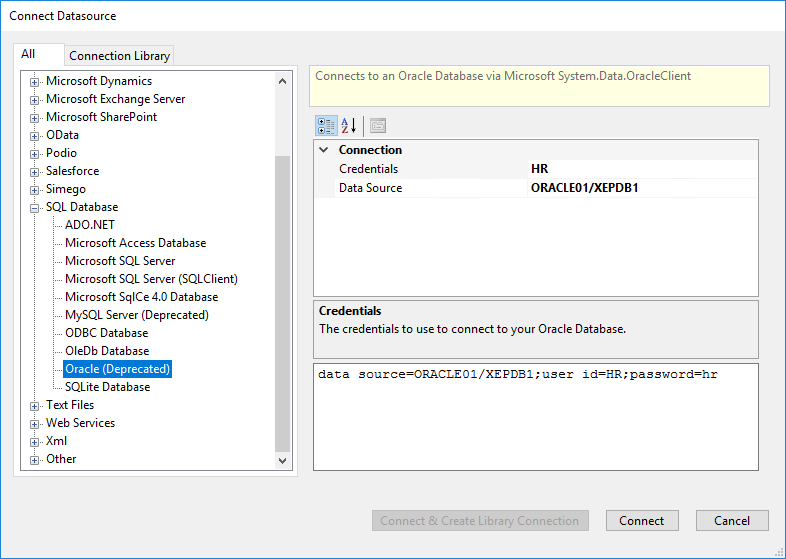Sort properties alphabetically with A-Z icon
Screen dimensions: 786x559
(349, 126)
